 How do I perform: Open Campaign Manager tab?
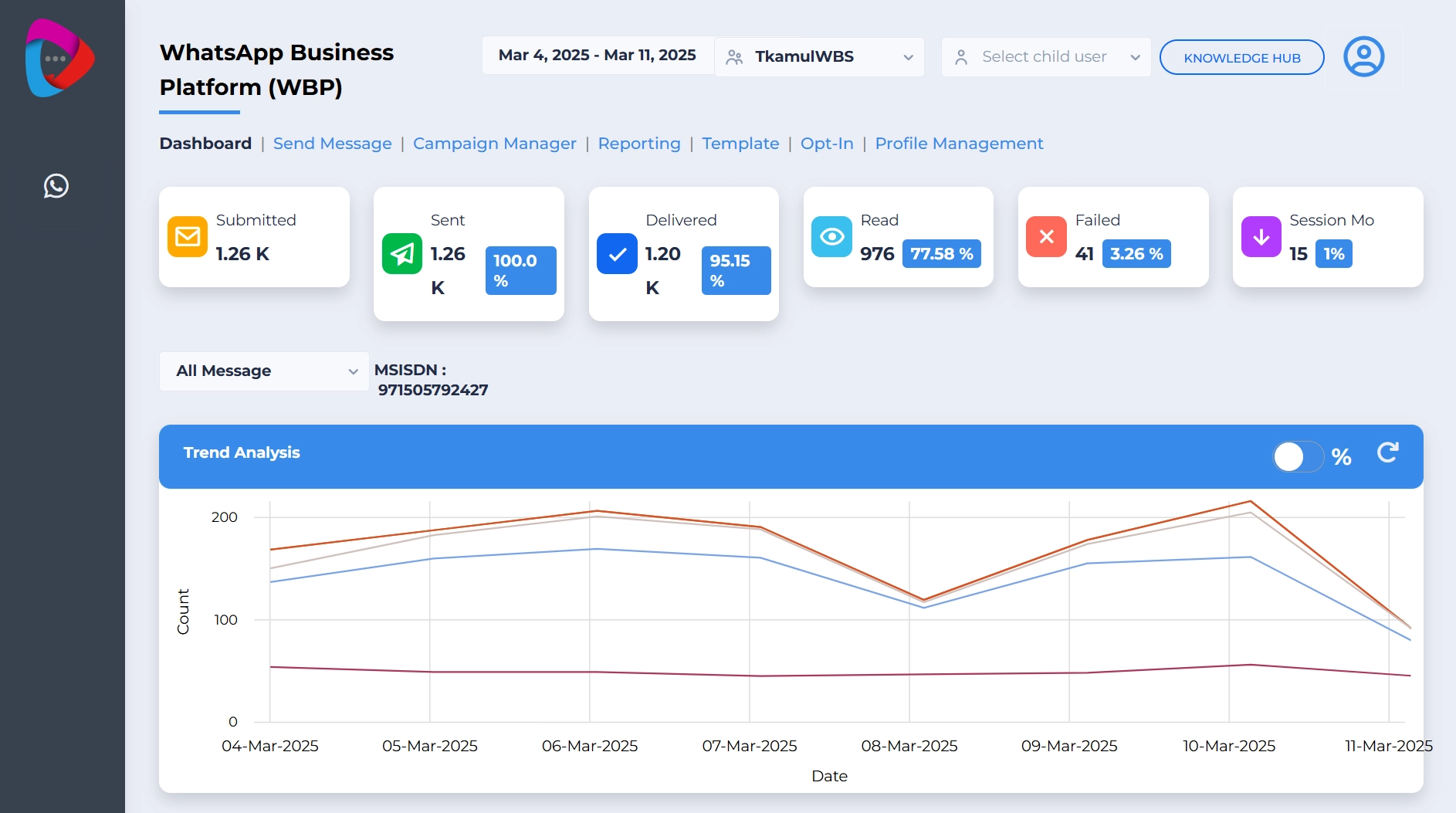click(x=495, y=144)
